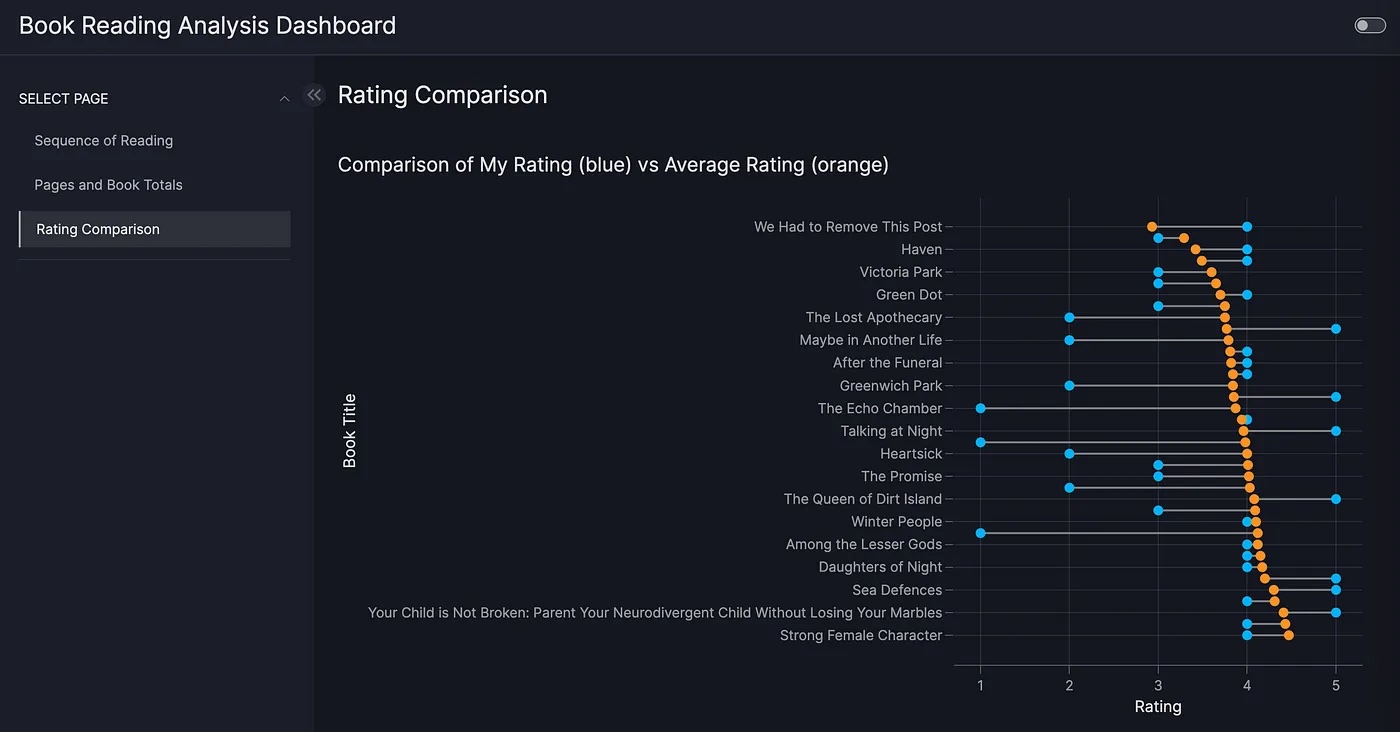
Task: Click the blue dot for "Greenwich Park"
Action: point(1069,385)
